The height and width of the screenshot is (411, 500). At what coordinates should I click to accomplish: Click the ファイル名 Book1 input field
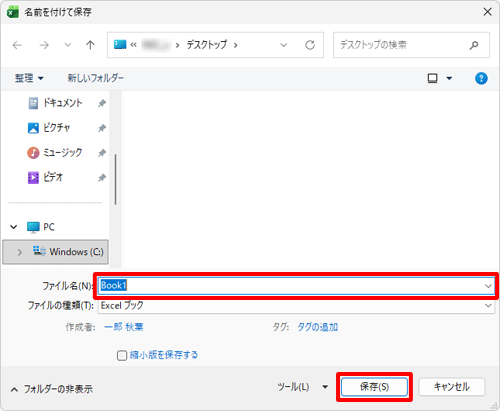coord(296,286)
